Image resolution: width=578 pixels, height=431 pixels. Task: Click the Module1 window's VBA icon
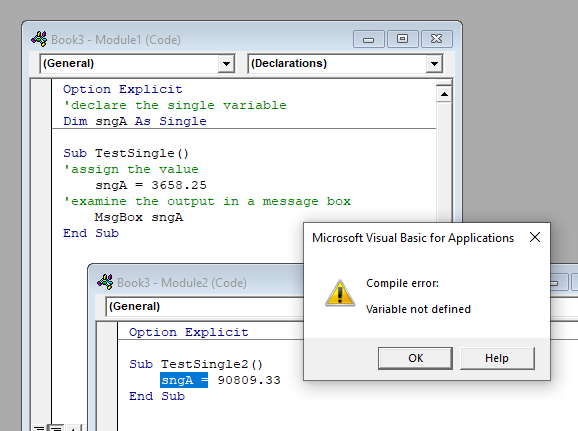tap(39, 39)
